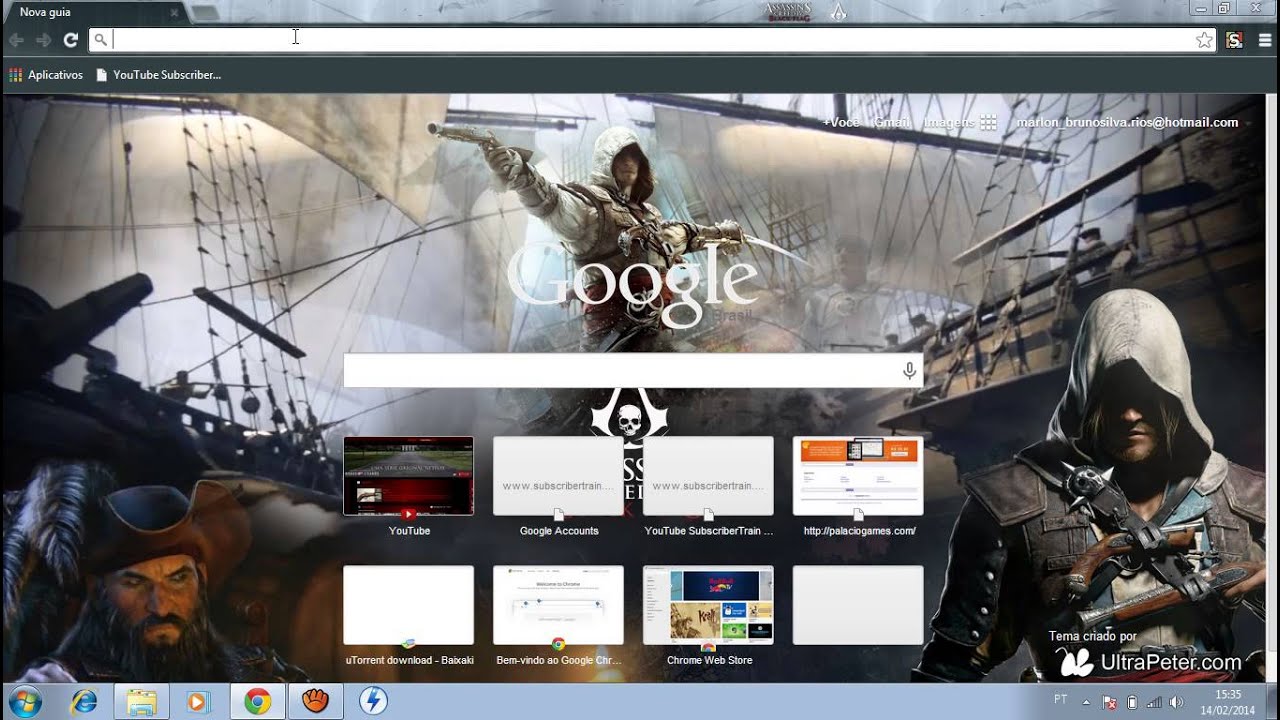Screen dimensions: 1280x720
Task: Open the Chrome Web Store thumbnail
Action: (x=708, y=605)
